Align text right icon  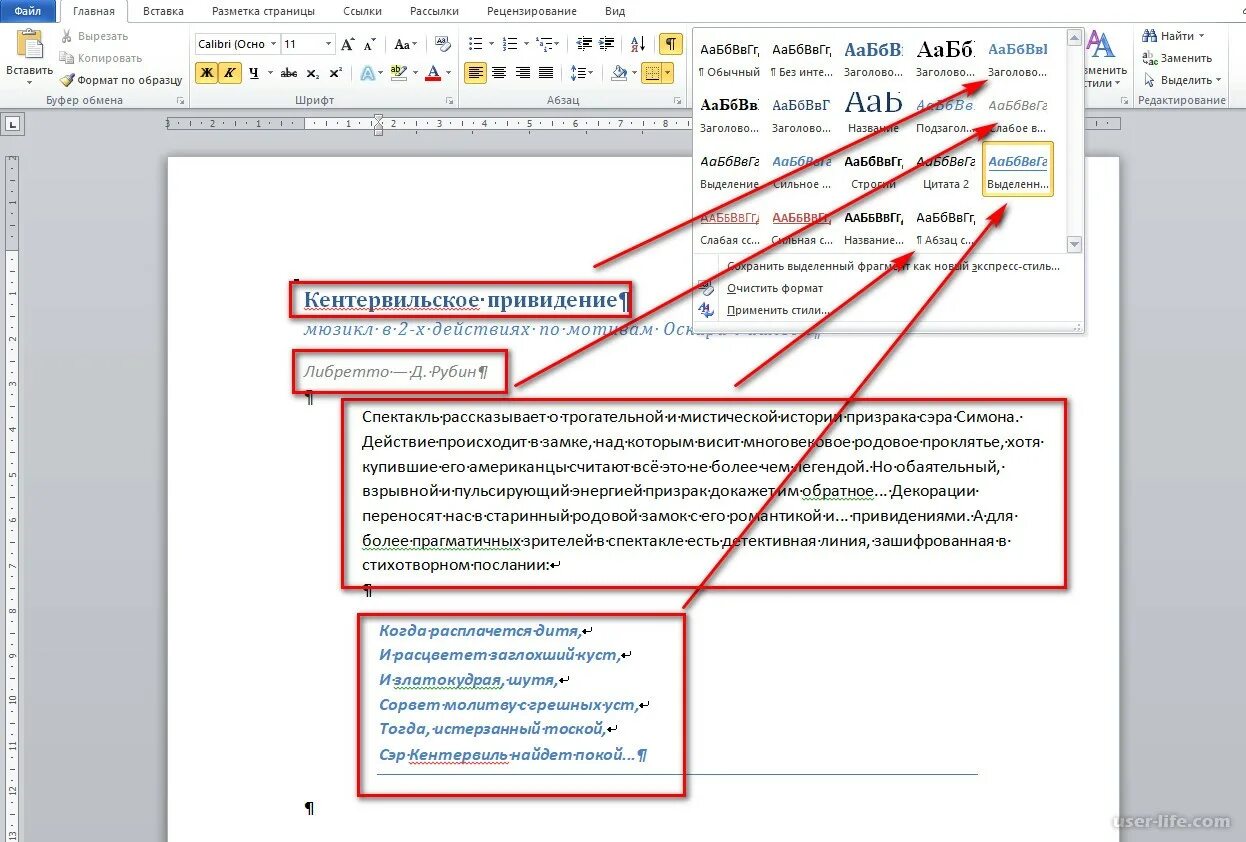point(522,73)
